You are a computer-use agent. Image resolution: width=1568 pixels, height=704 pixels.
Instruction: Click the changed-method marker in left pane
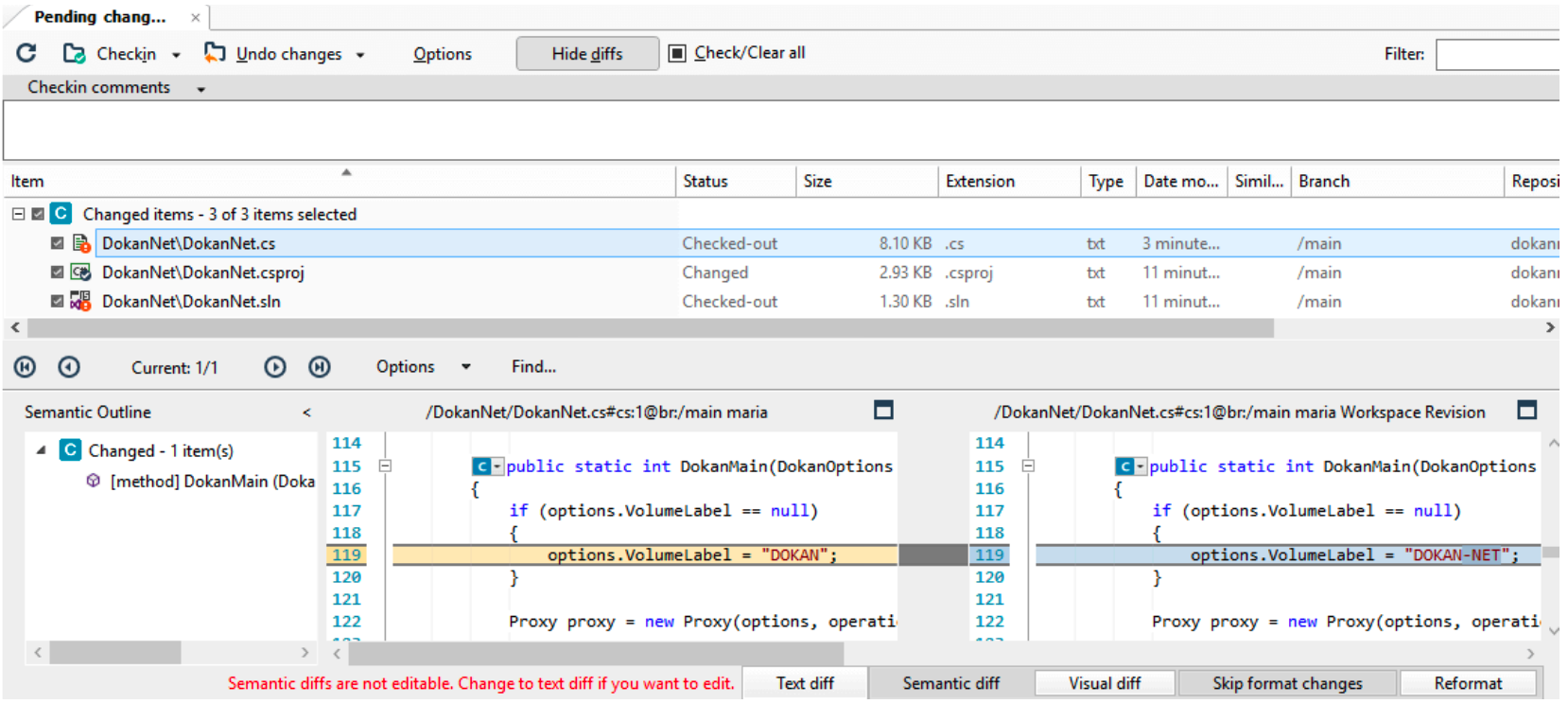[x=487, y=466]
